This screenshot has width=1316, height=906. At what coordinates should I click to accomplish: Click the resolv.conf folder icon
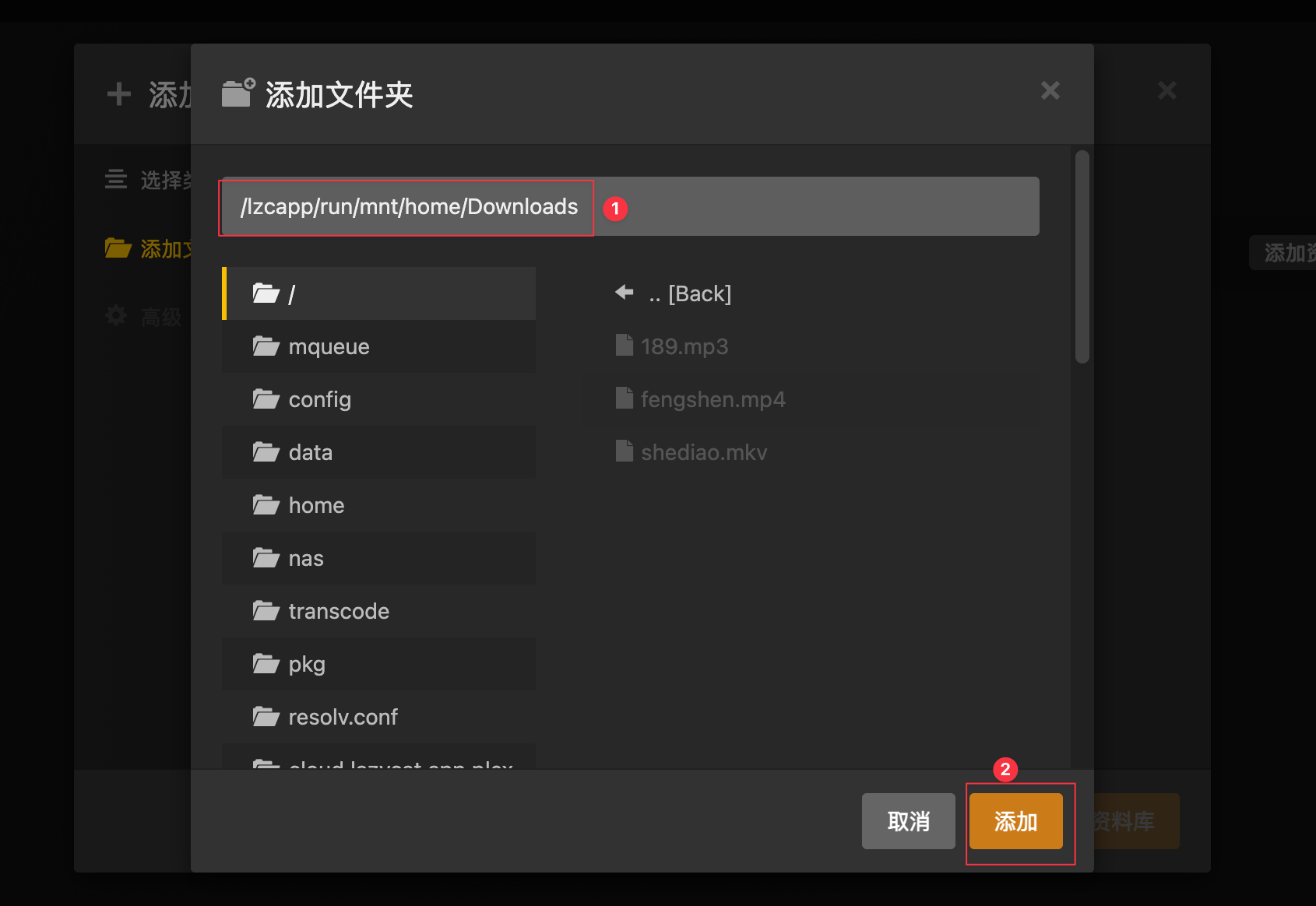click(x=266, y=716)
